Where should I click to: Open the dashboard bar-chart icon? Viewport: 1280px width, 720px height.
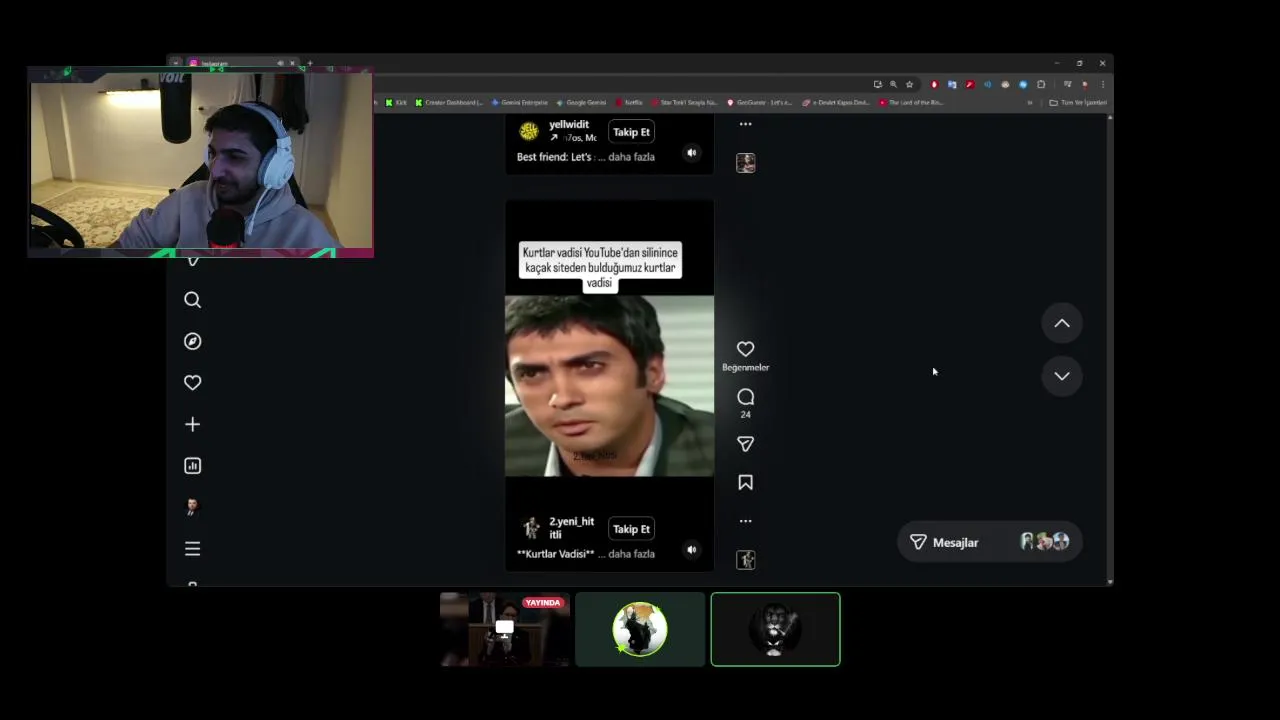[192, 466]
